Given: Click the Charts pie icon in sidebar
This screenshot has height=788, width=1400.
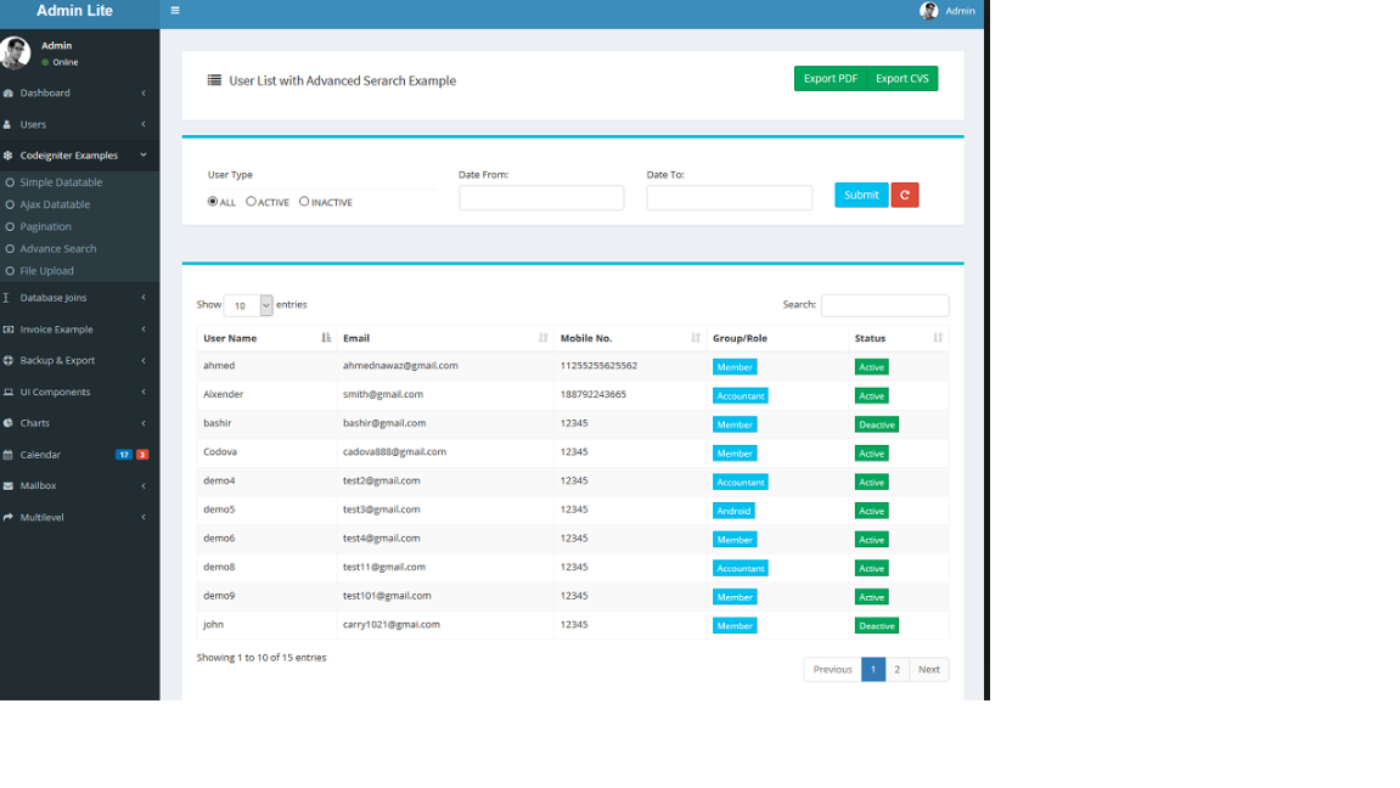Looking at the screenshot, I should [x=8, y=423].
